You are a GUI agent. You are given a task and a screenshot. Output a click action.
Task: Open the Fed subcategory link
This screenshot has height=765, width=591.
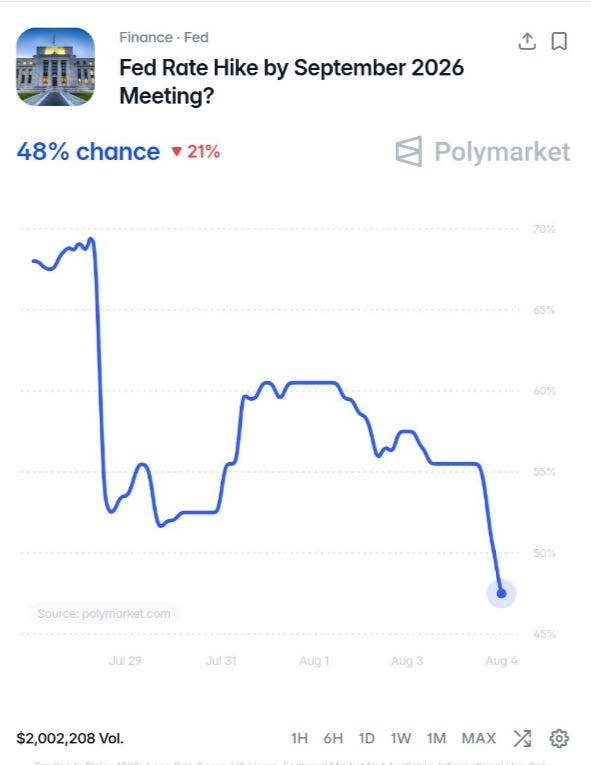[x=196, y=38]
